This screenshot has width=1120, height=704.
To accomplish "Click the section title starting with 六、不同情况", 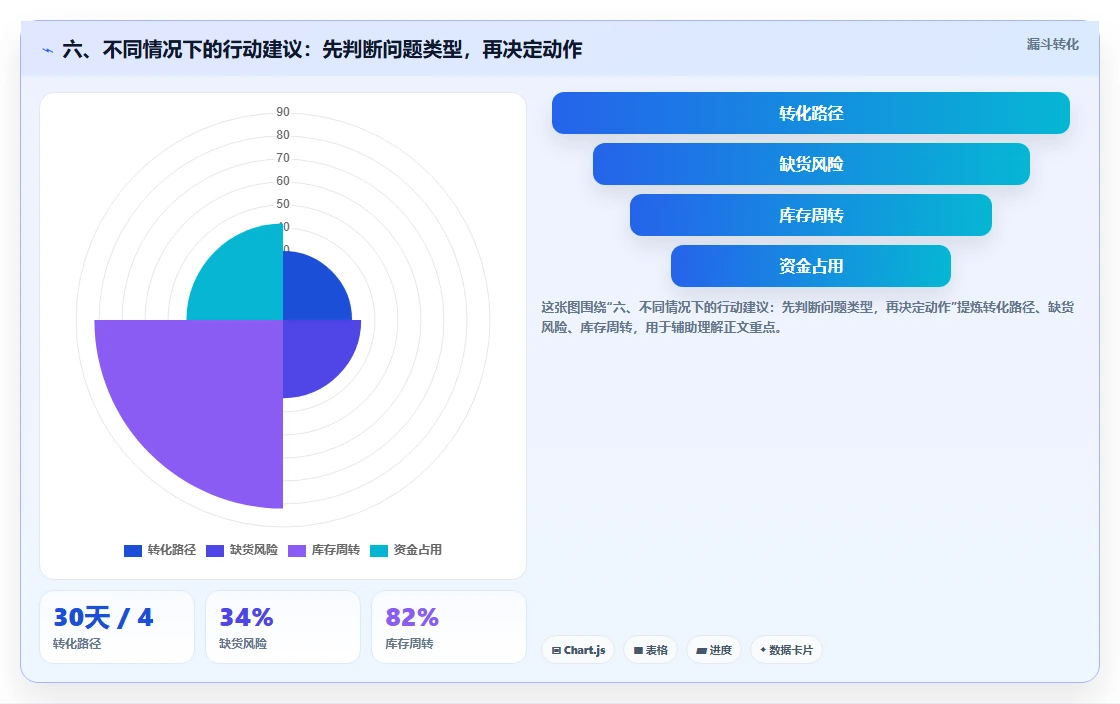I will 322,50.
